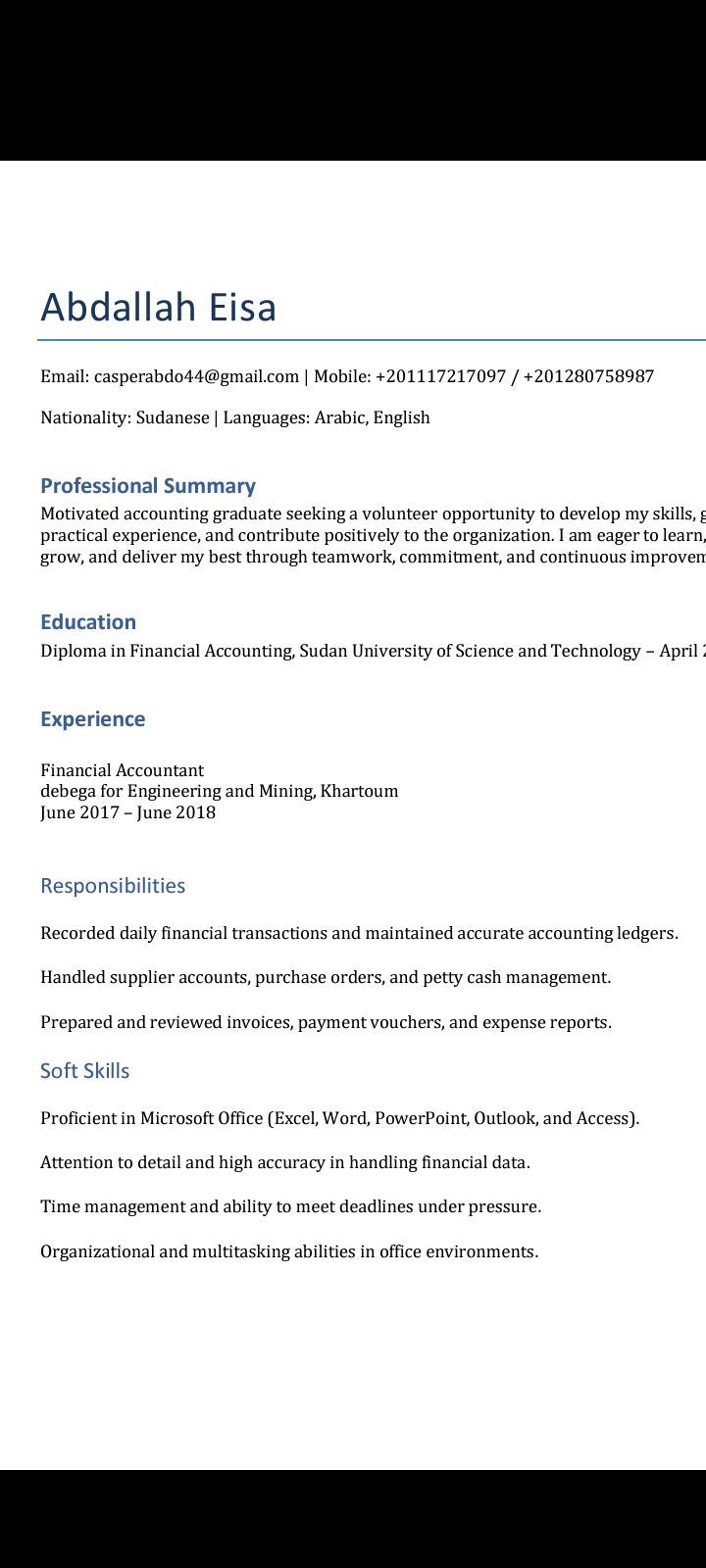Click the Recorded daily financial transactions line

(359, 933)
